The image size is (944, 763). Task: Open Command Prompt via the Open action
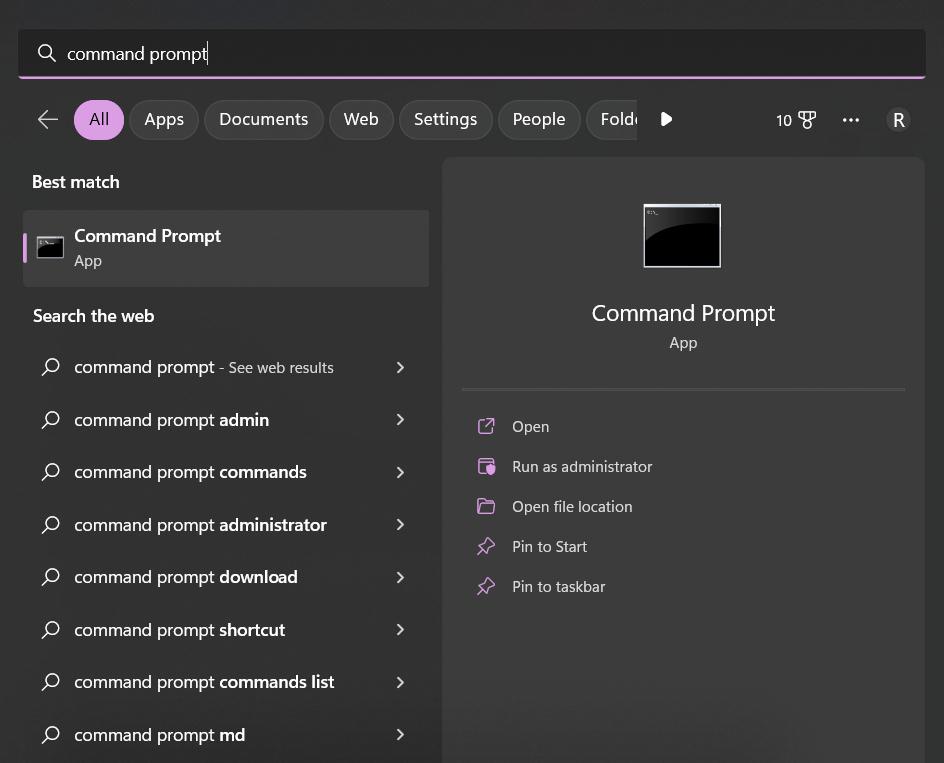(x=530, y=427)
